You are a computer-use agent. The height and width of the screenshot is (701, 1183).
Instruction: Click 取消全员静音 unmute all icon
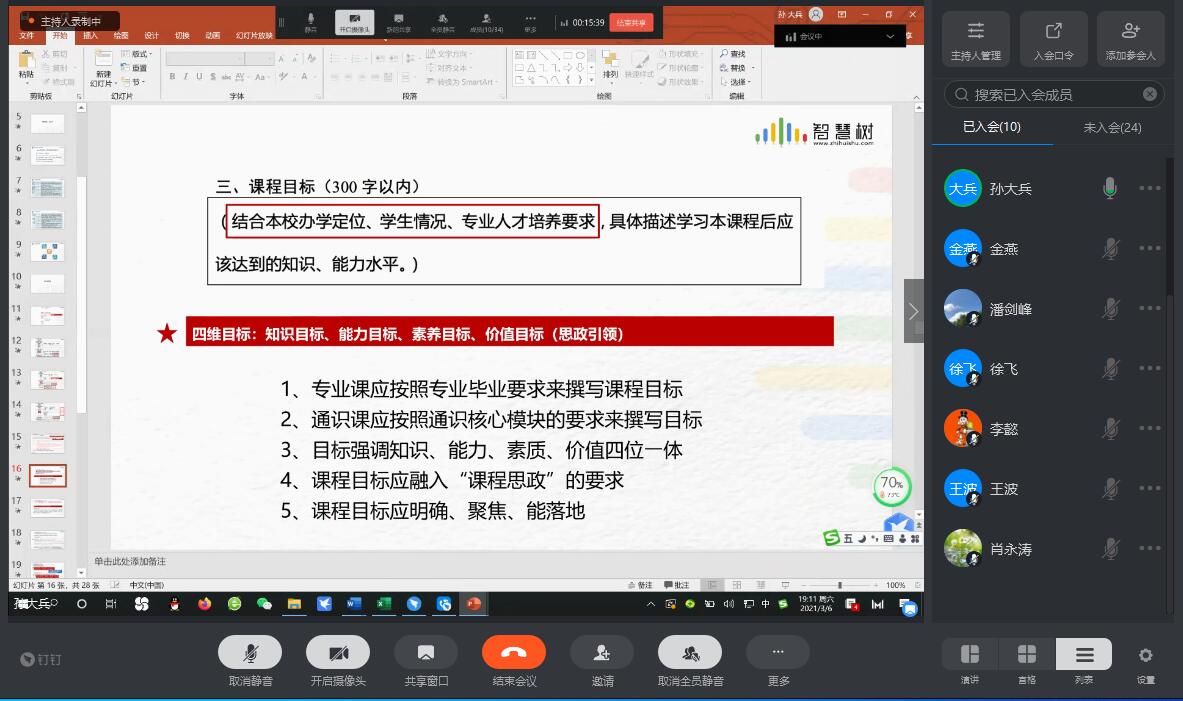(x=689, y=653)
